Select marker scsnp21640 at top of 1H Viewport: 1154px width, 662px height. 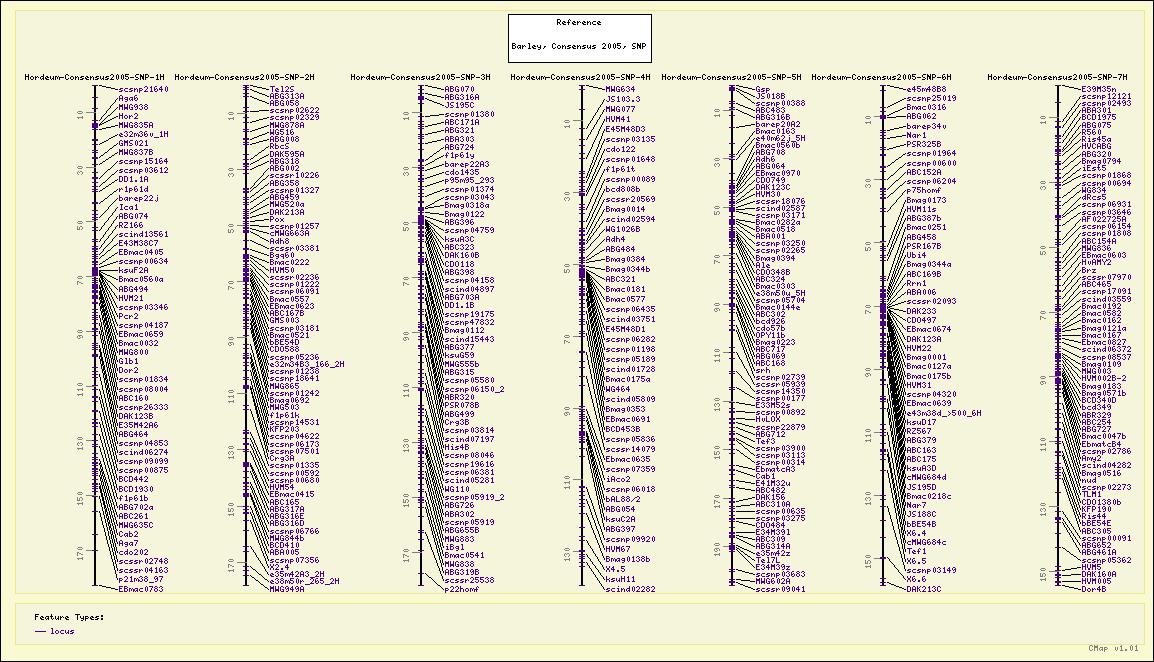(143, 89)
